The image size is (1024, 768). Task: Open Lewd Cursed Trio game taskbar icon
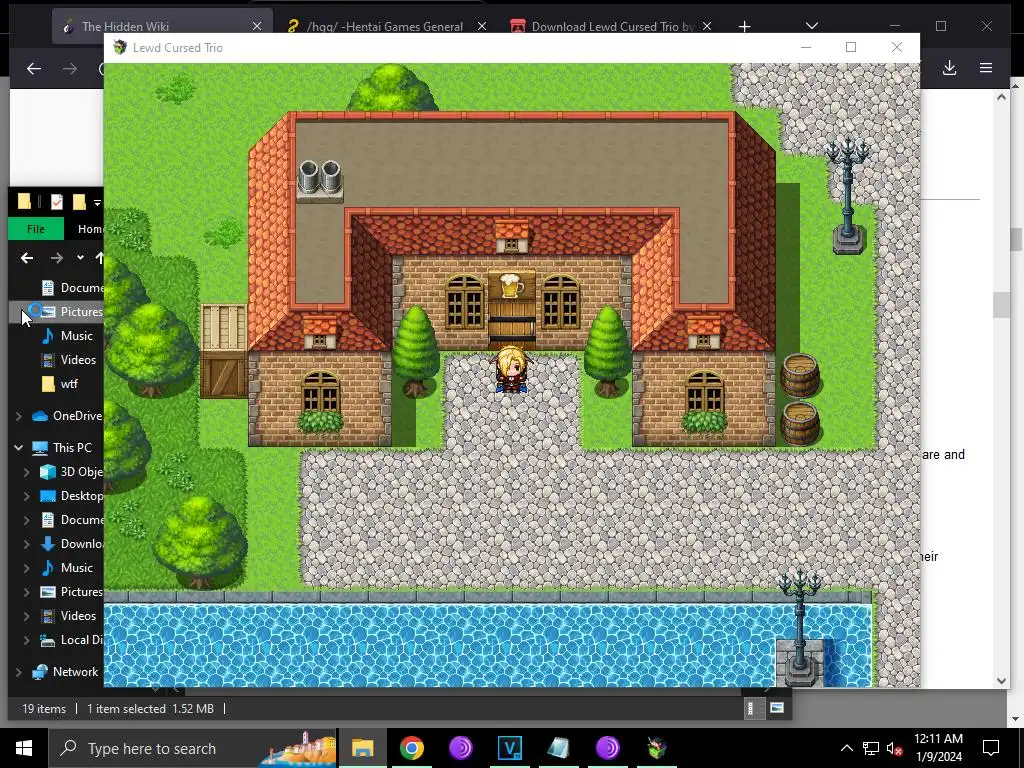656,748
